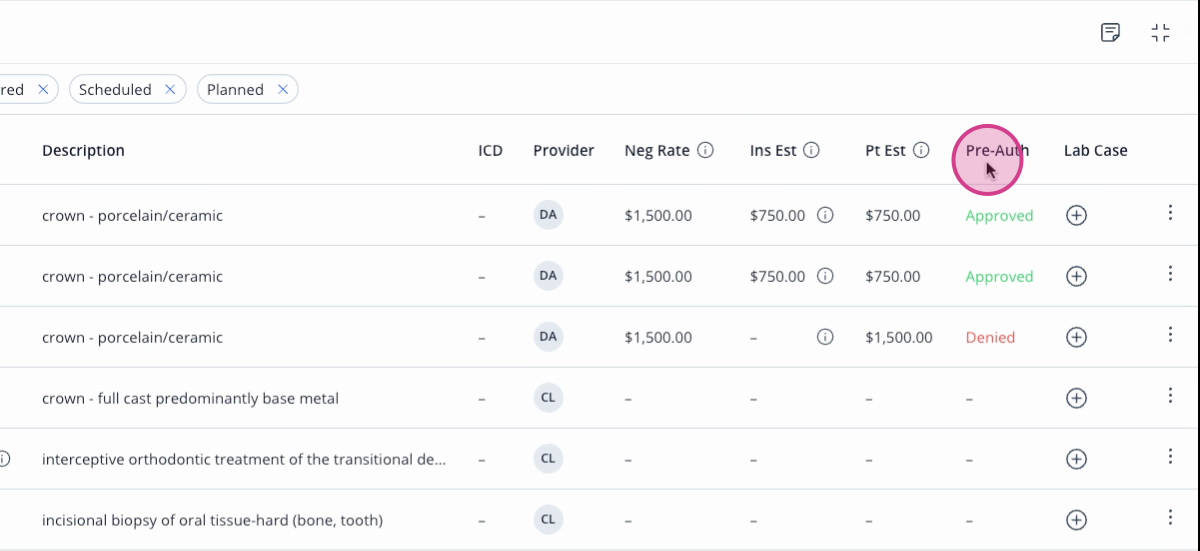The height and width of the screenshot is (551, 1200).
Task: Show Ins Est info in first crown row
Action: click(x=825, y=215)
